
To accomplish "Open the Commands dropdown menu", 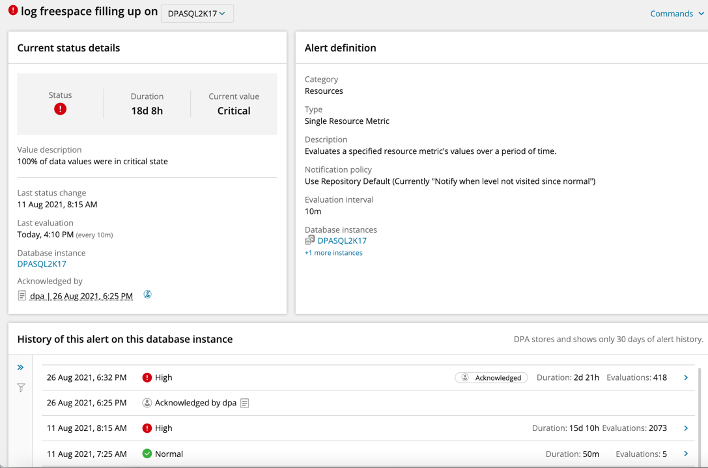I will pyautogui.click(x=677, y=13).
